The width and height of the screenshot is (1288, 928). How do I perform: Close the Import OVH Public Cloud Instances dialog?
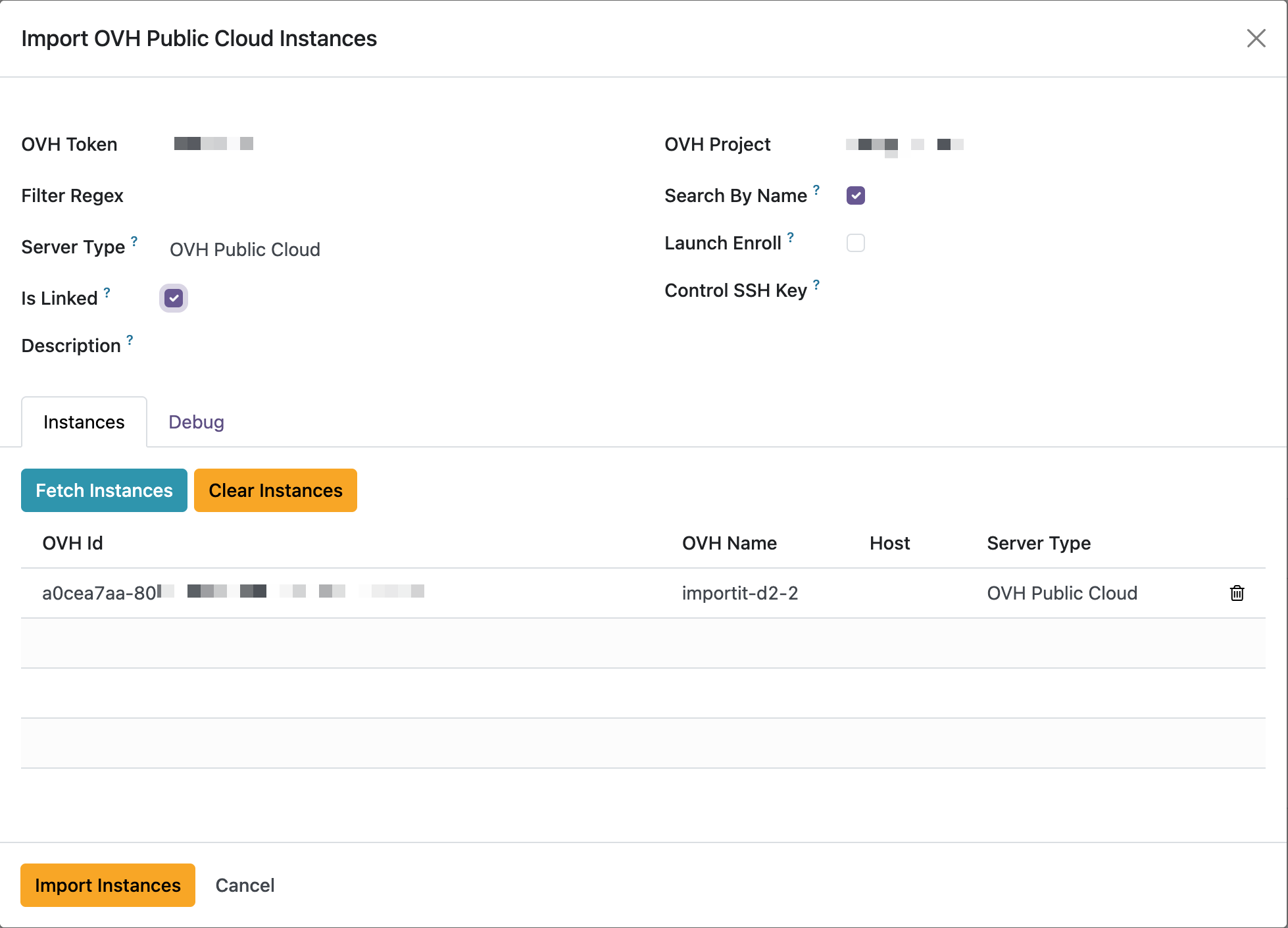[x=1256, y=38]
